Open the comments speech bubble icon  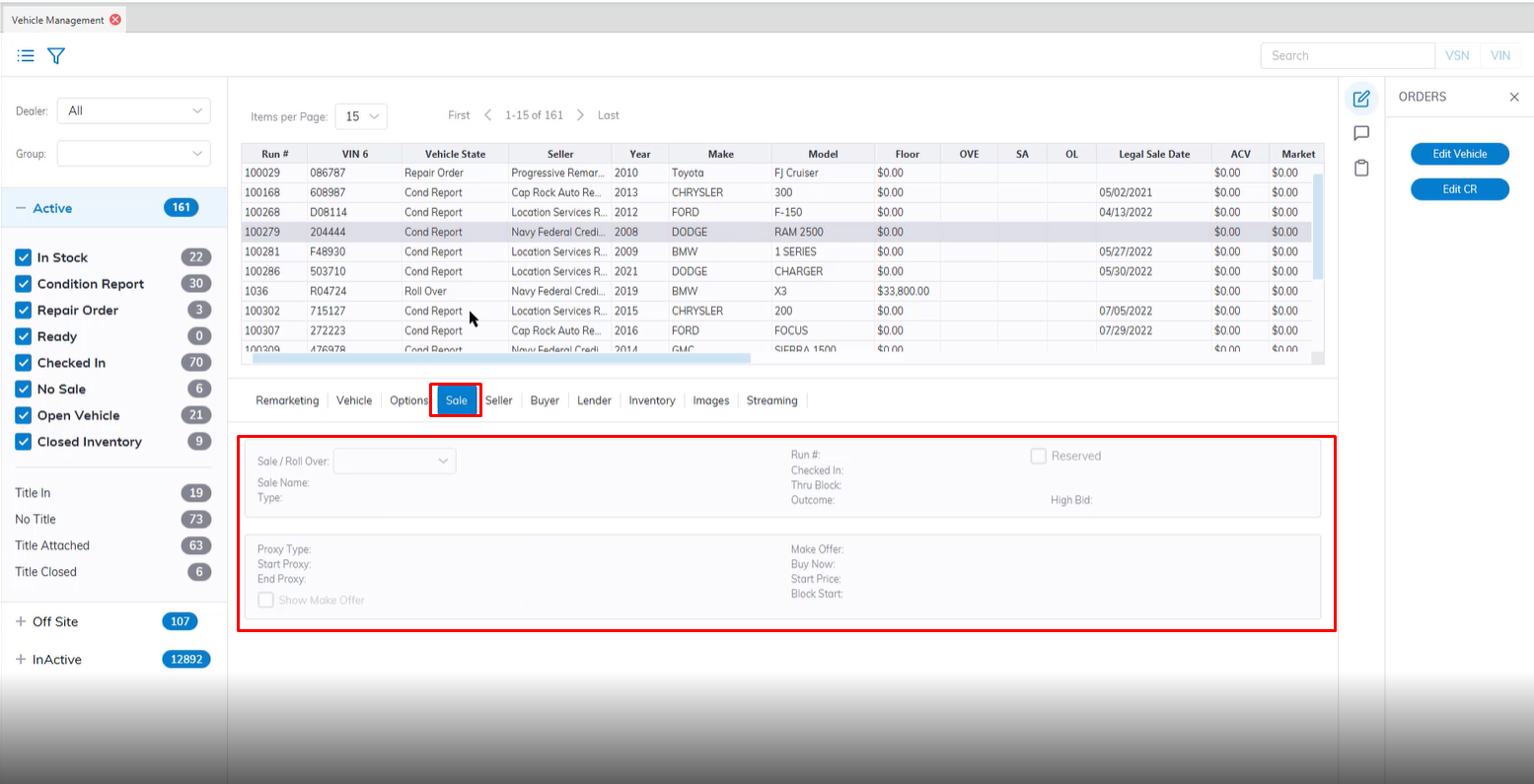[x=1361, y=133]
